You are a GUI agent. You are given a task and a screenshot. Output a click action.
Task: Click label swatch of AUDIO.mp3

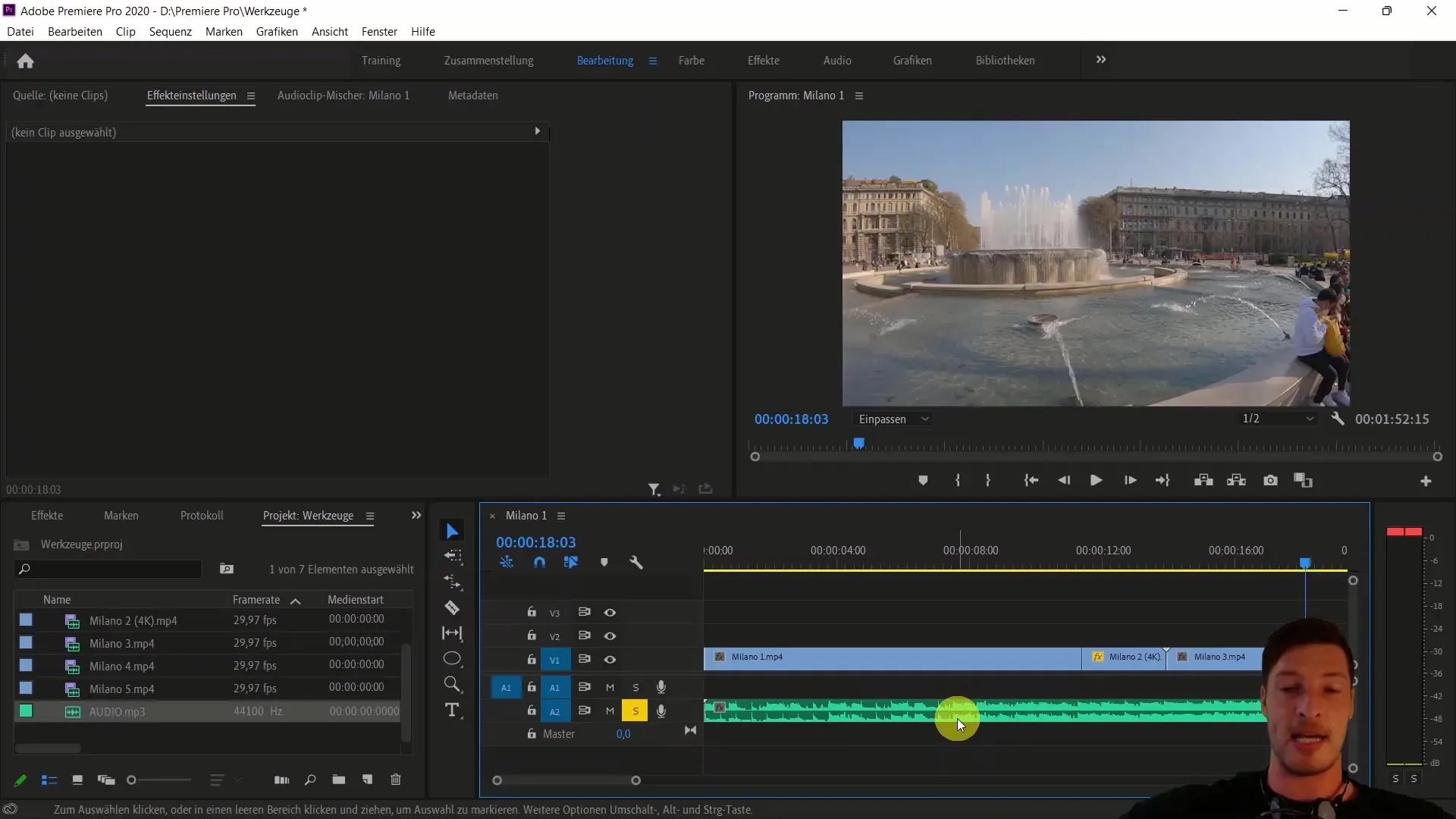coord(26,711)
